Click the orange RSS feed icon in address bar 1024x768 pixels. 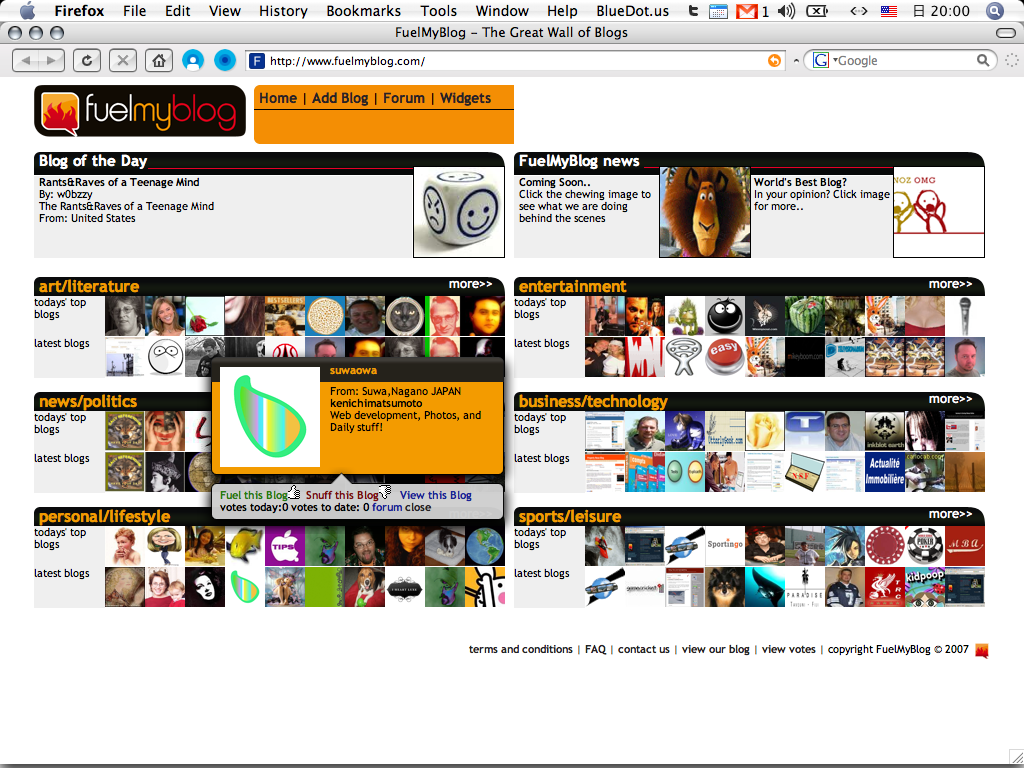coord(774,61)
